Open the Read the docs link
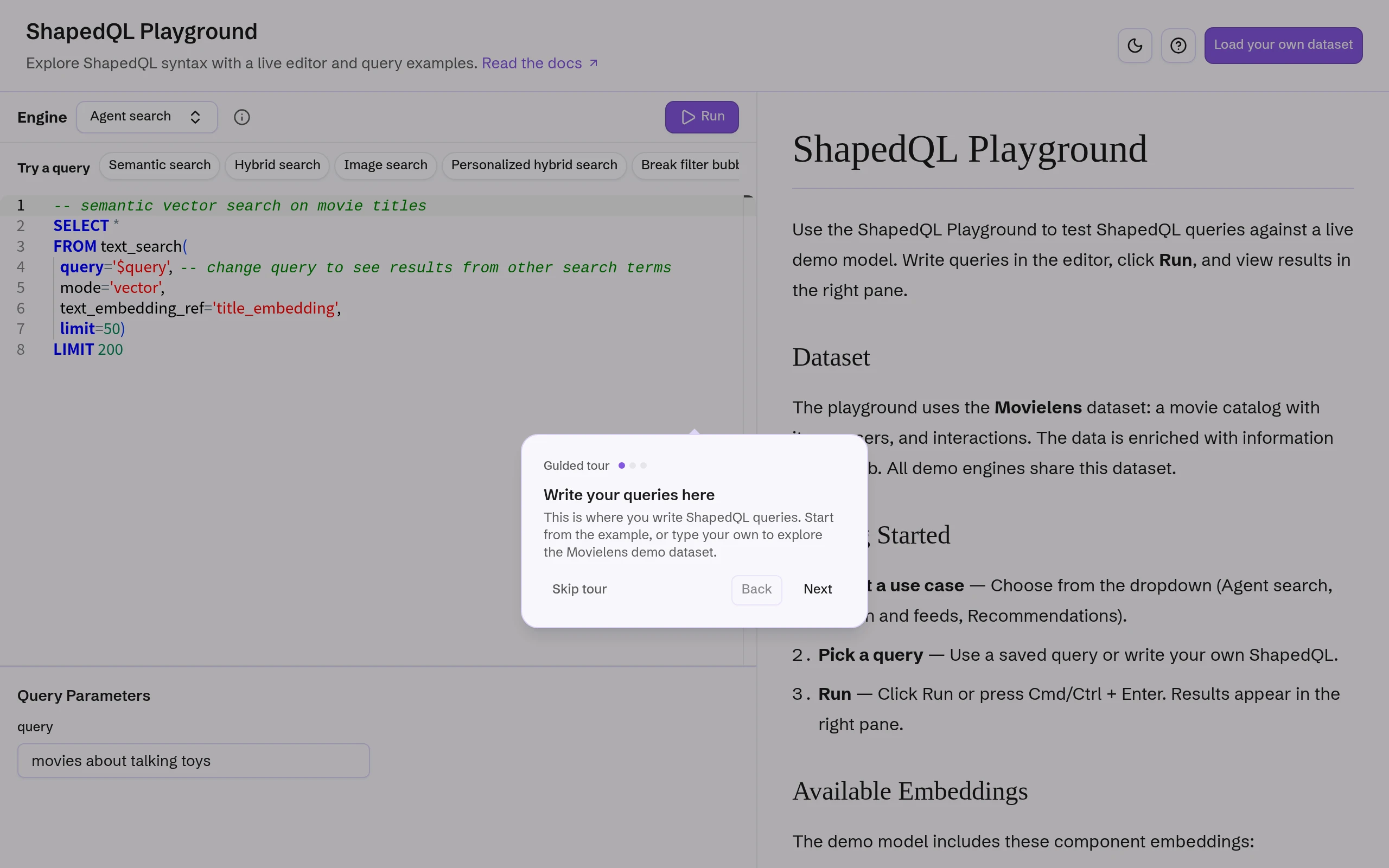The height and width of the screenshot is (868, 1389). pos(539,63)
